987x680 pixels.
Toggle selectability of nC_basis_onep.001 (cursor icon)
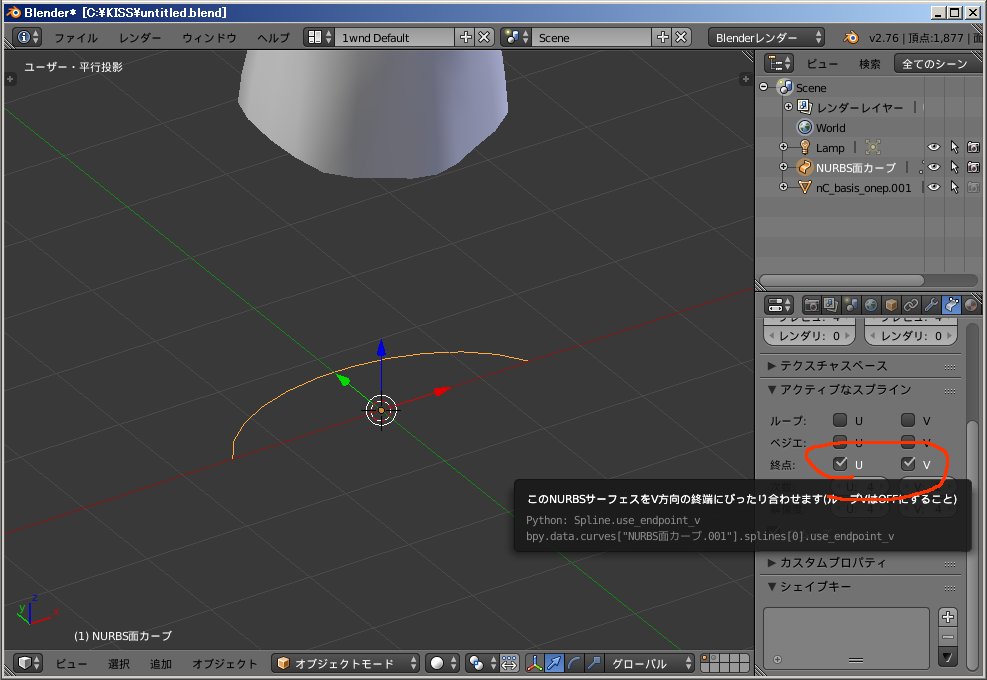[x=954, y=188]
